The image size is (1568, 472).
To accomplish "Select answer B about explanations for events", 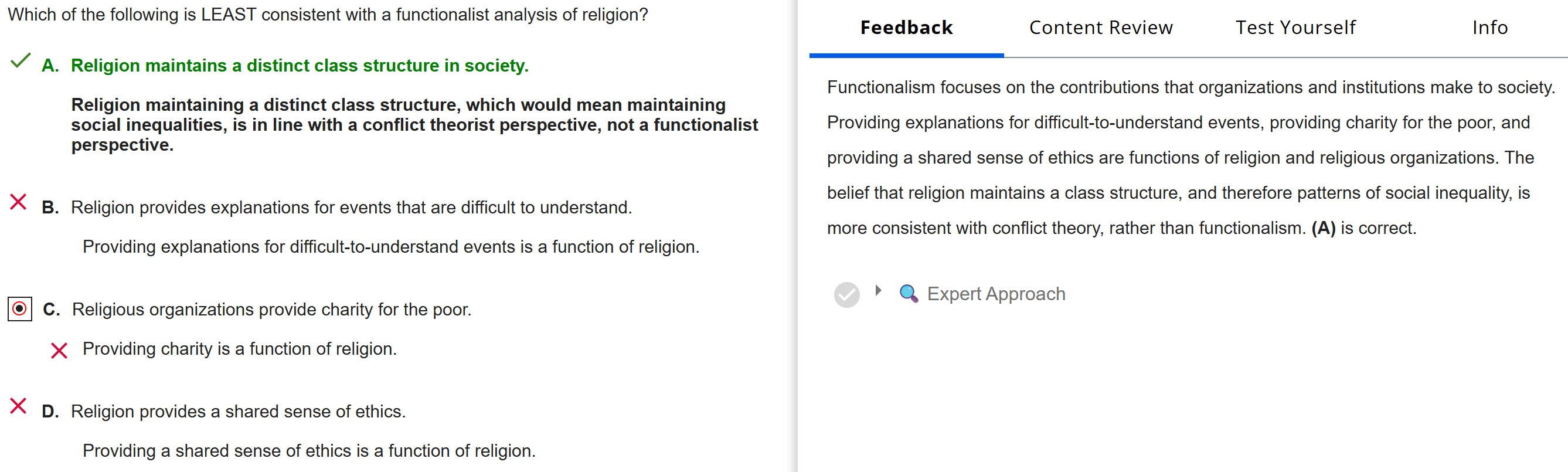I will [x=351, y=208].
